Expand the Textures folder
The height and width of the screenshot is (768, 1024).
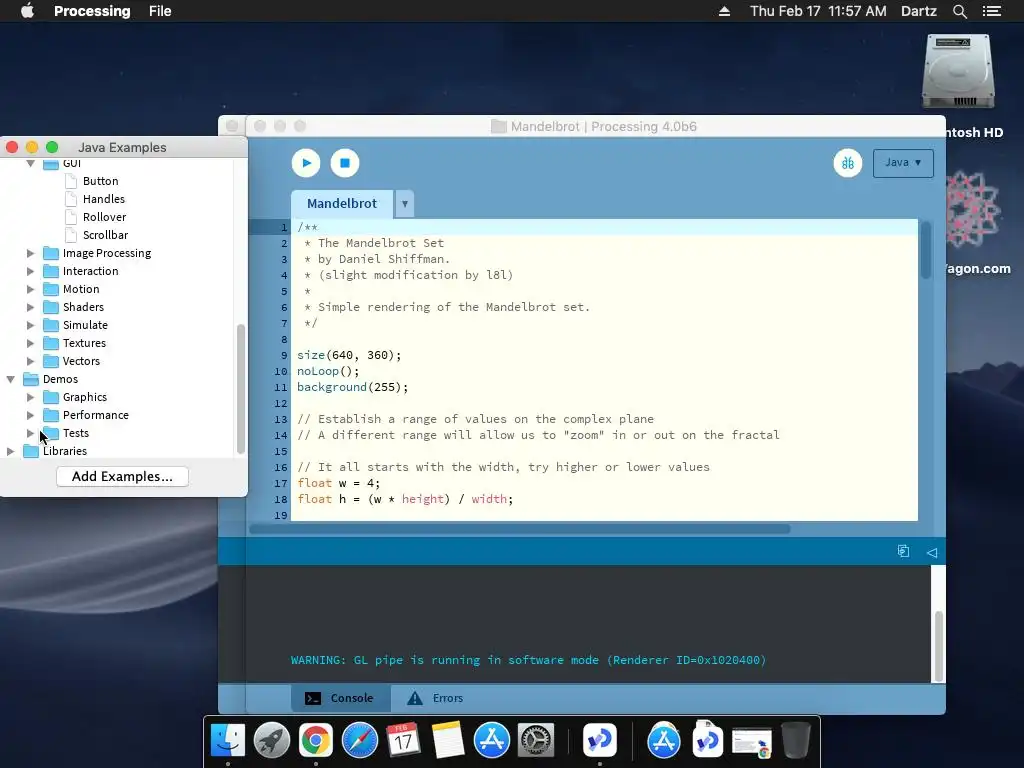click(x=31, y=343)
